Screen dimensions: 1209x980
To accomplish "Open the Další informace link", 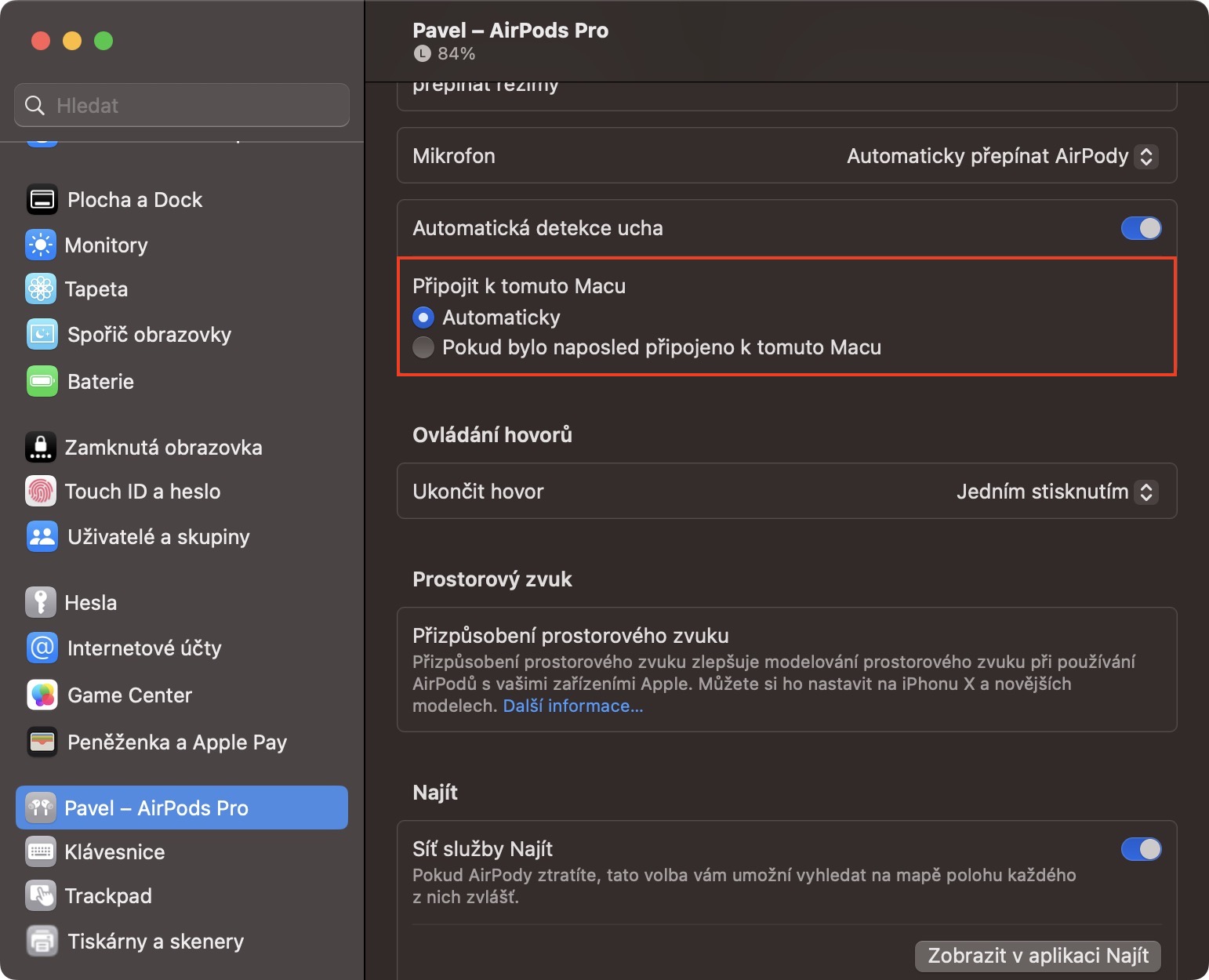I will (x=573, y=706).
